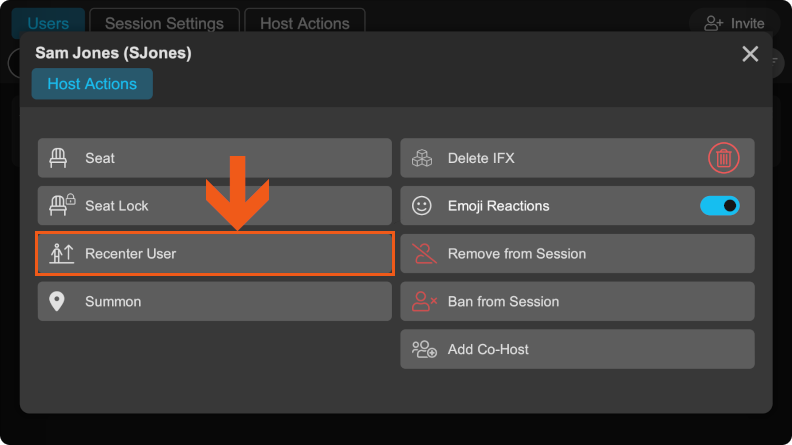Click the Remove from Session text label
The width and height of the screenshot is (792, 445).
pos(516,254)
